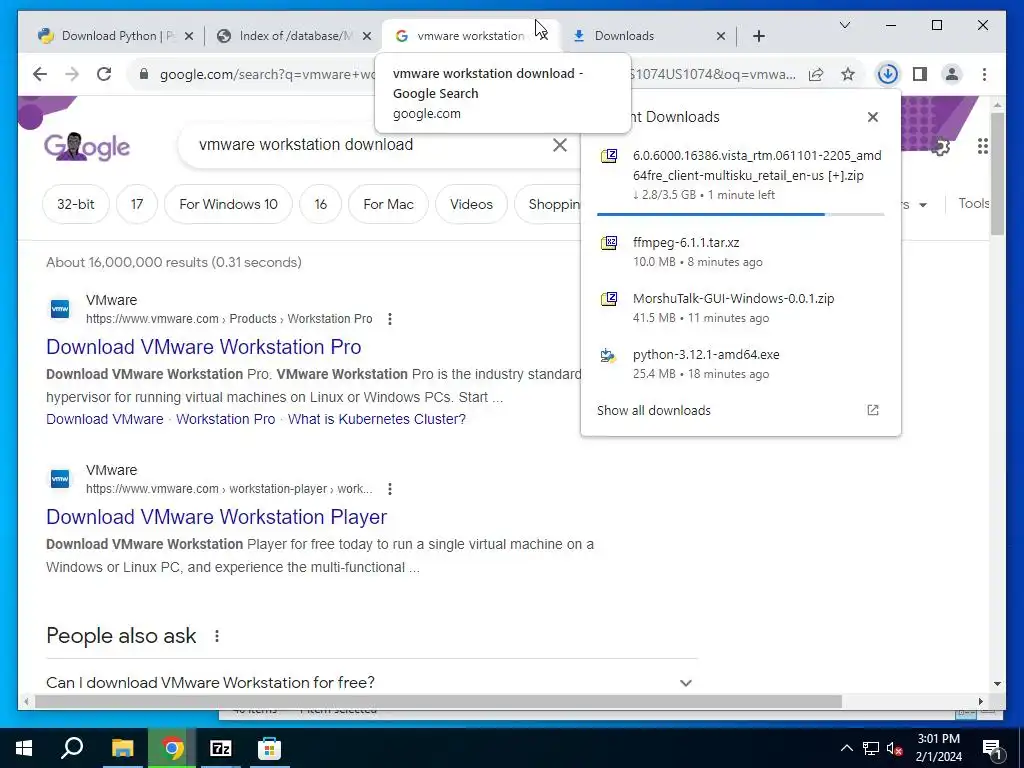
Task: Open Google quick settings gear
Action: click(940, 147)
